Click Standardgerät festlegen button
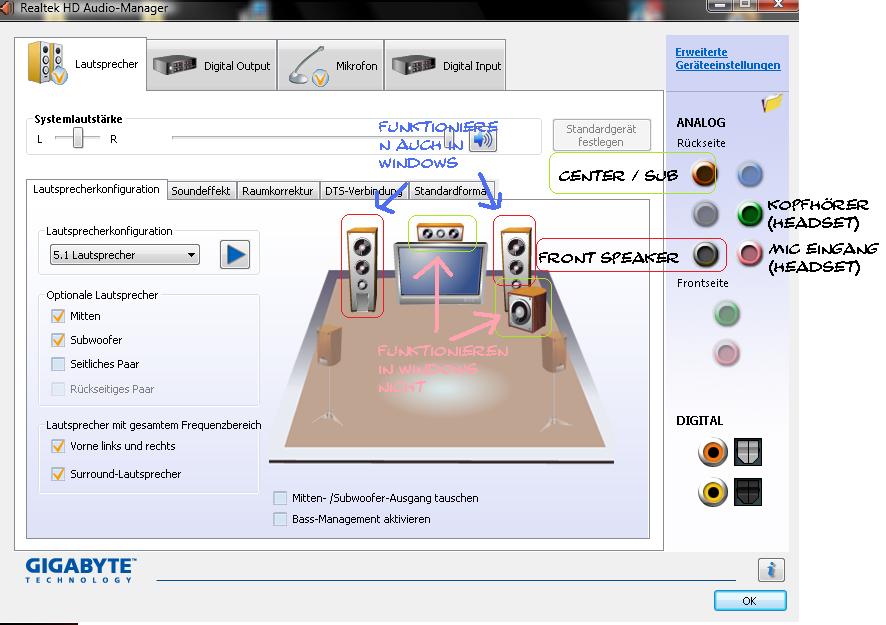Screen dimensions: 886x625 (601, 135)
